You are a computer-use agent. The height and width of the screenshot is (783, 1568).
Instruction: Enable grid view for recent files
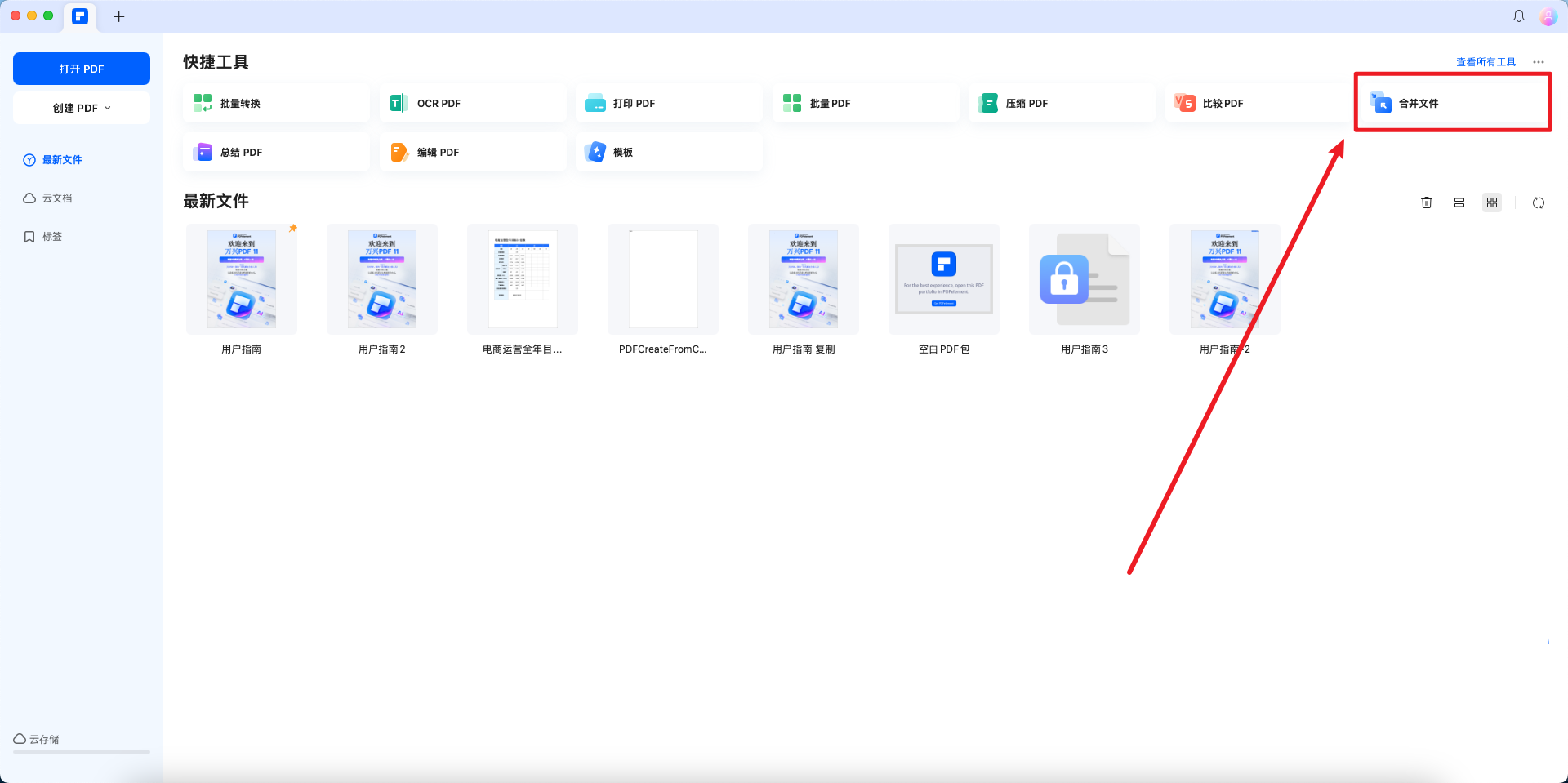pos(1492,202)
